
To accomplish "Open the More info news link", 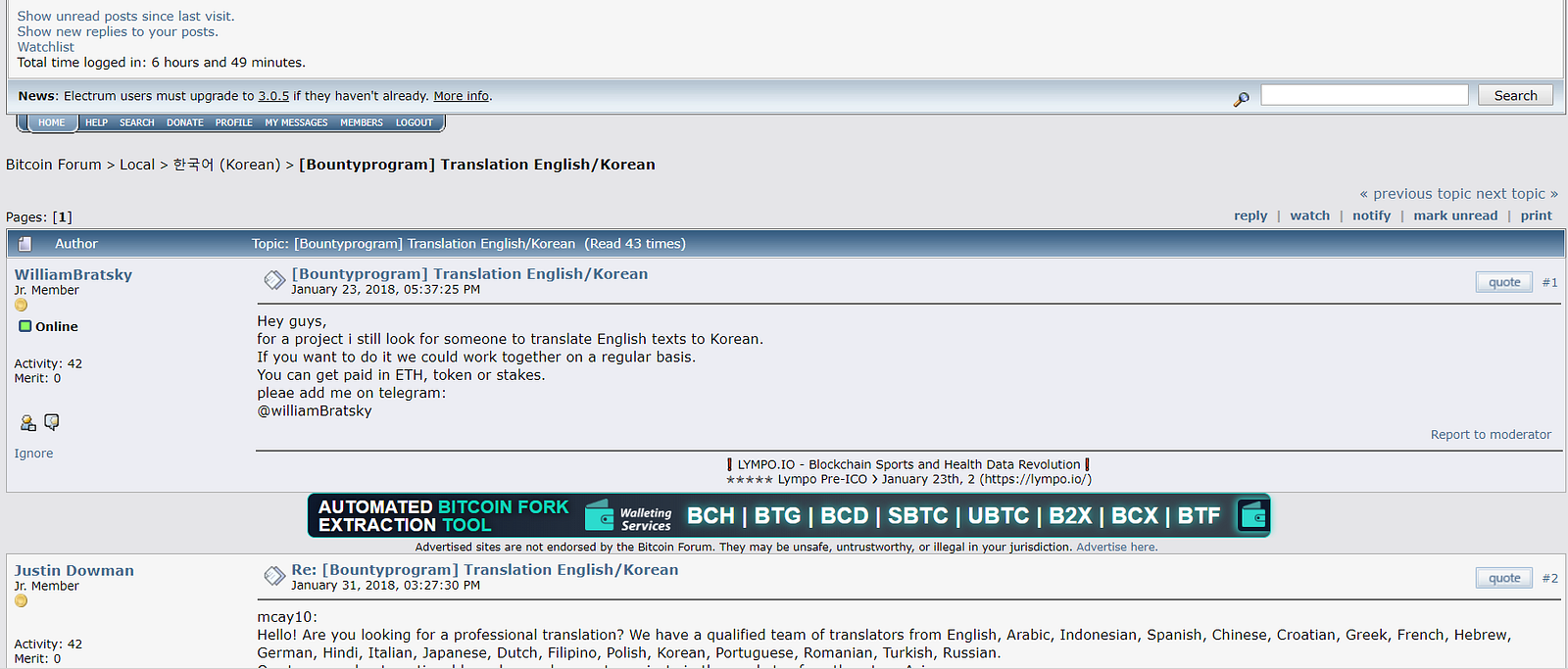I will point(462,96).
